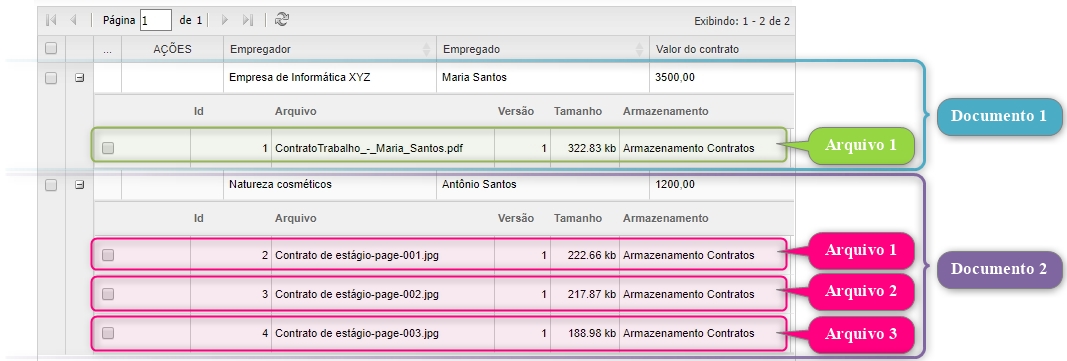The image size is (1067, 361).
Task: Toggle select-all checkbox in header
Action: (x=51, y=48)
